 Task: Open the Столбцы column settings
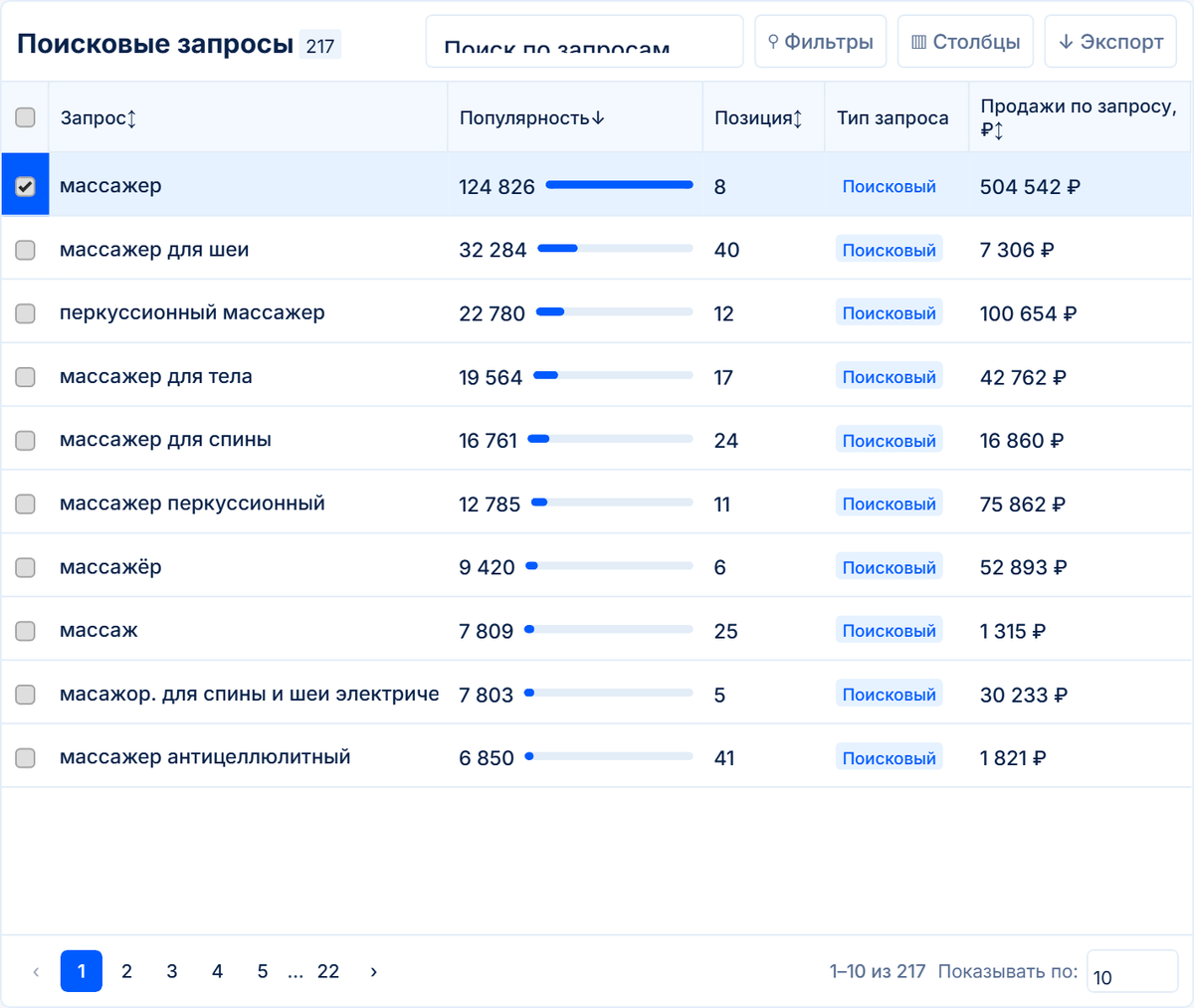click(x=965, y=42)
